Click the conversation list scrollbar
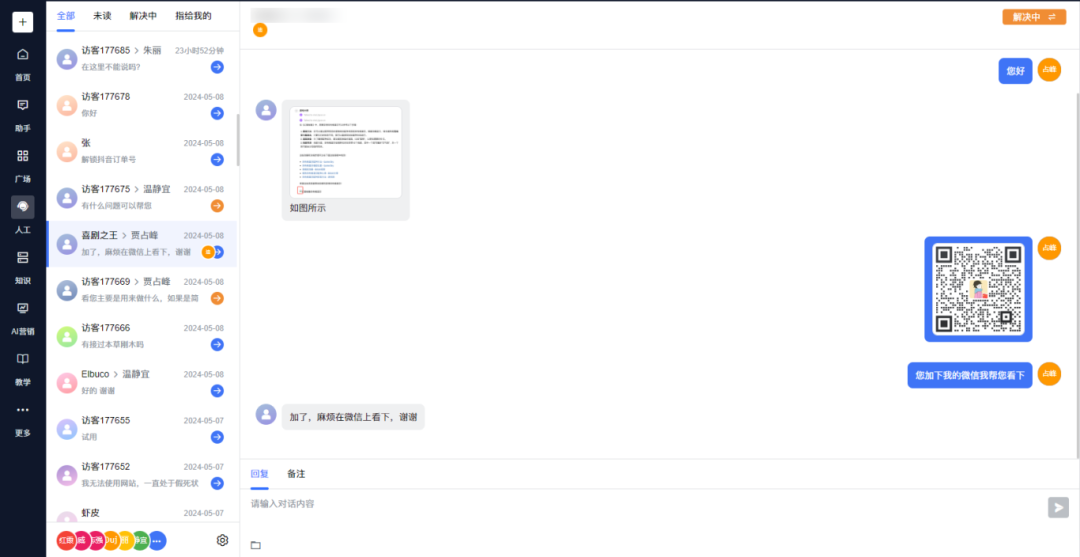1080x557 pixels. coord(238,140)
